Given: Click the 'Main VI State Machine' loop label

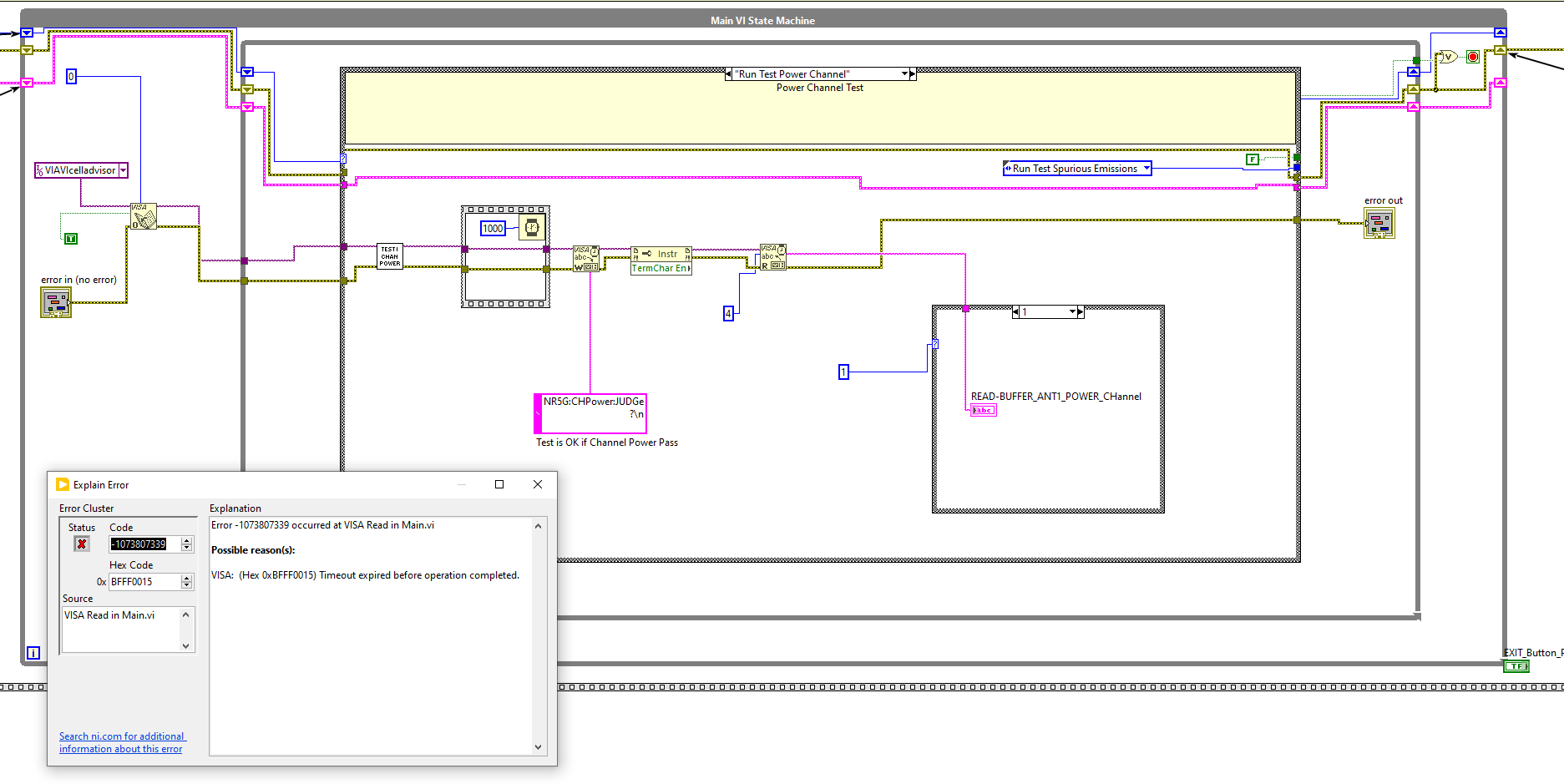Looking at the screenshot, I should click(762, 21).
